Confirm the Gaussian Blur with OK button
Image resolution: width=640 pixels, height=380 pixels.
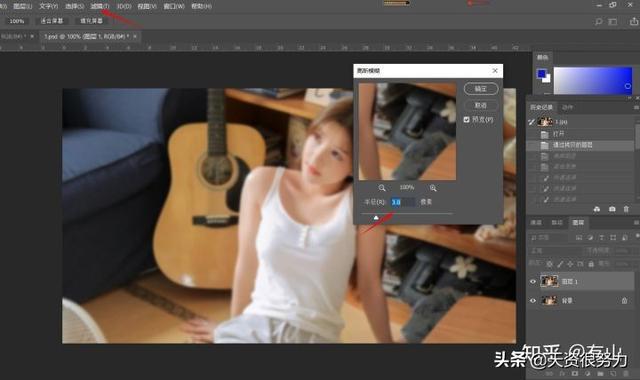(481, 89)
